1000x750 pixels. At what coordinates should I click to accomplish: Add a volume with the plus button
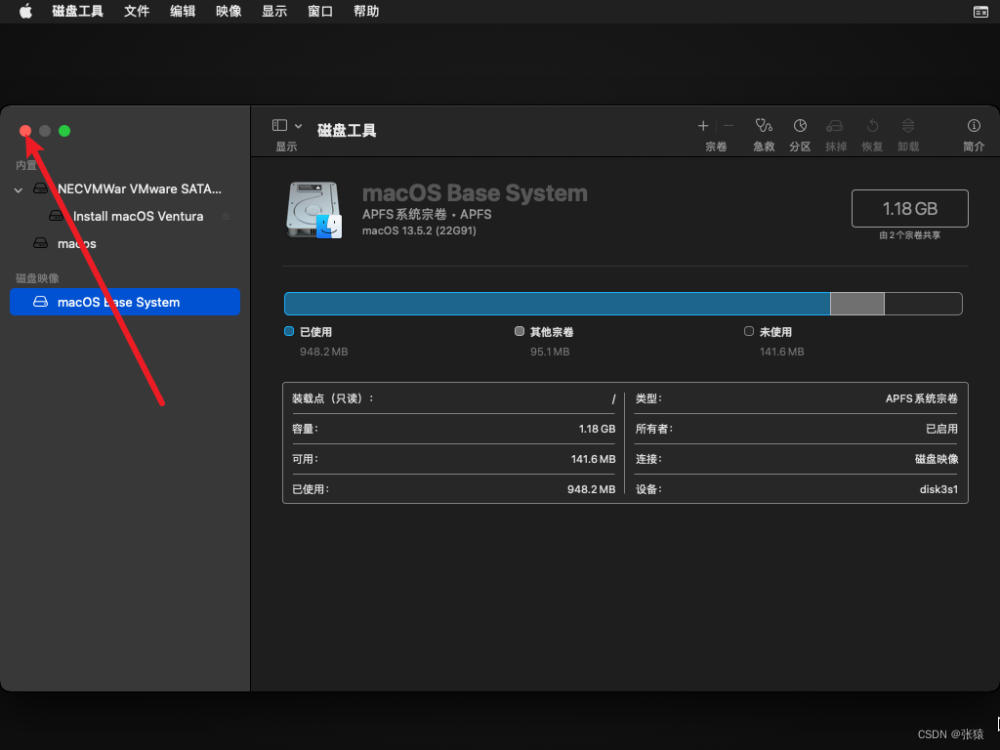click(x=703, y=126)
